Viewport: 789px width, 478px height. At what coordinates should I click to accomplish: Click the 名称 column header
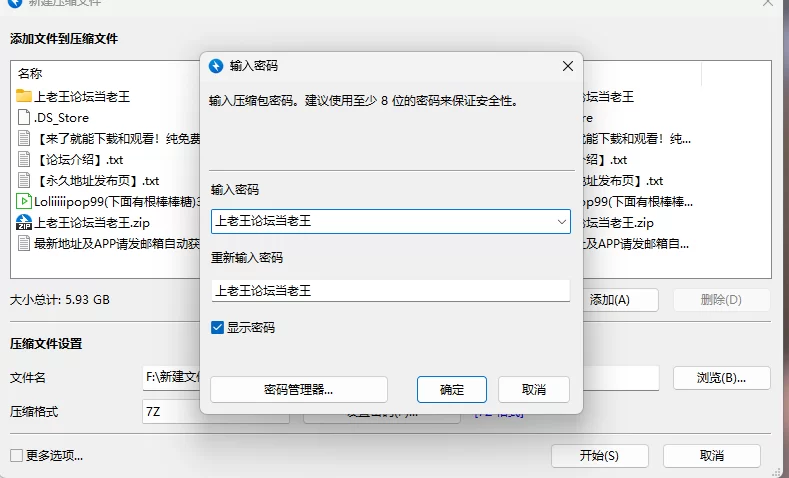tap(30, 73)
